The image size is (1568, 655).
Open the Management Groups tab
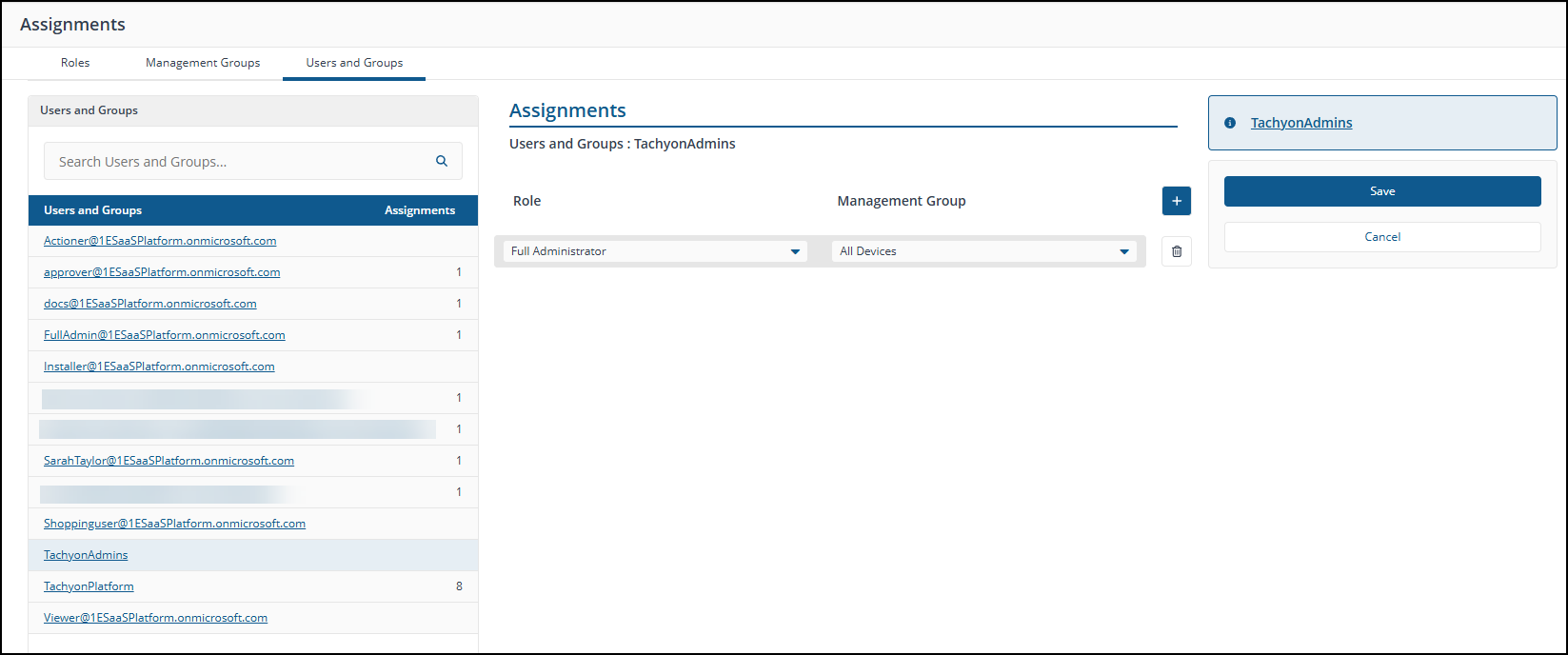[x=203, y=63]
